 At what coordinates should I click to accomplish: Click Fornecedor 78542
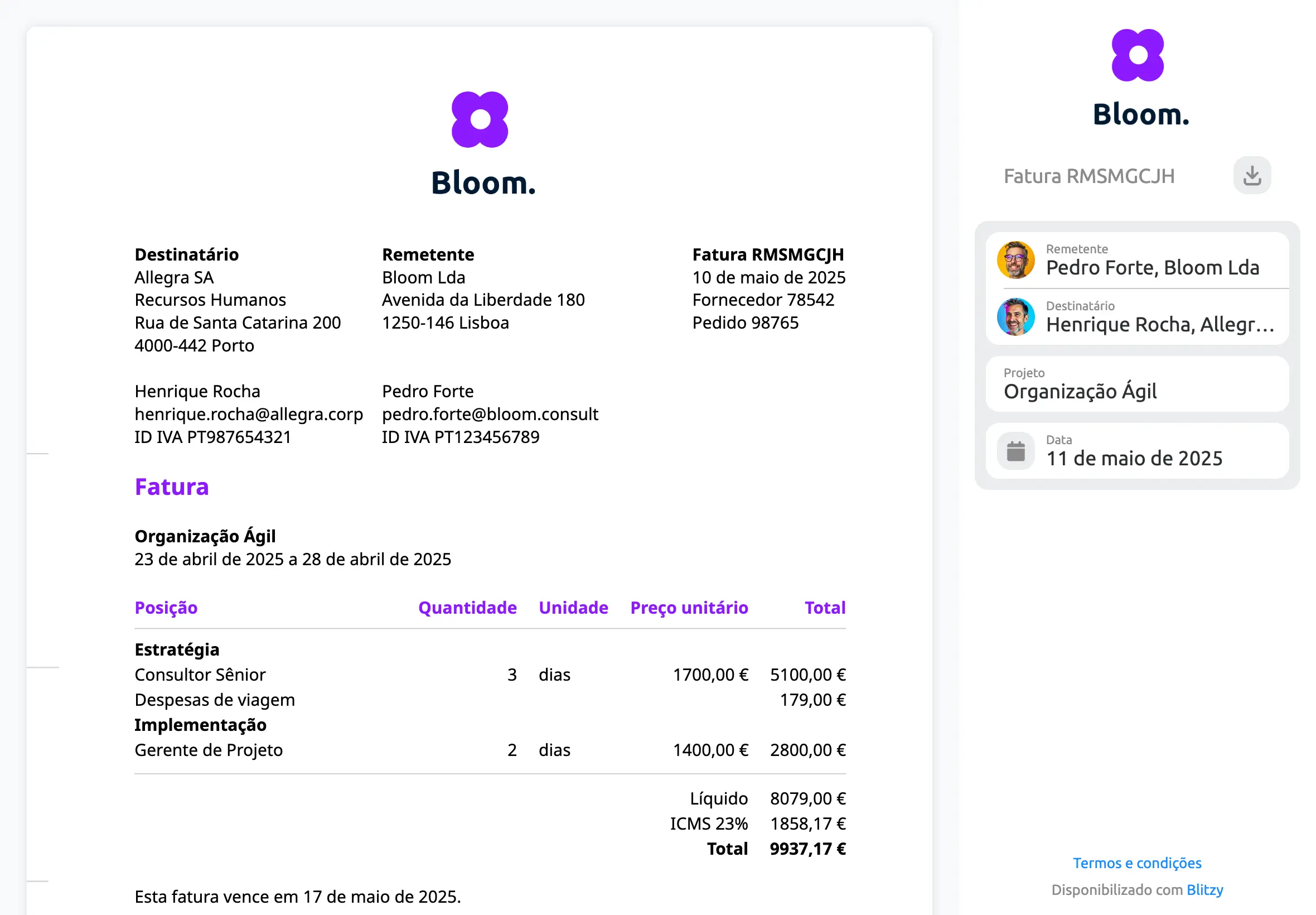coord(763,300)
